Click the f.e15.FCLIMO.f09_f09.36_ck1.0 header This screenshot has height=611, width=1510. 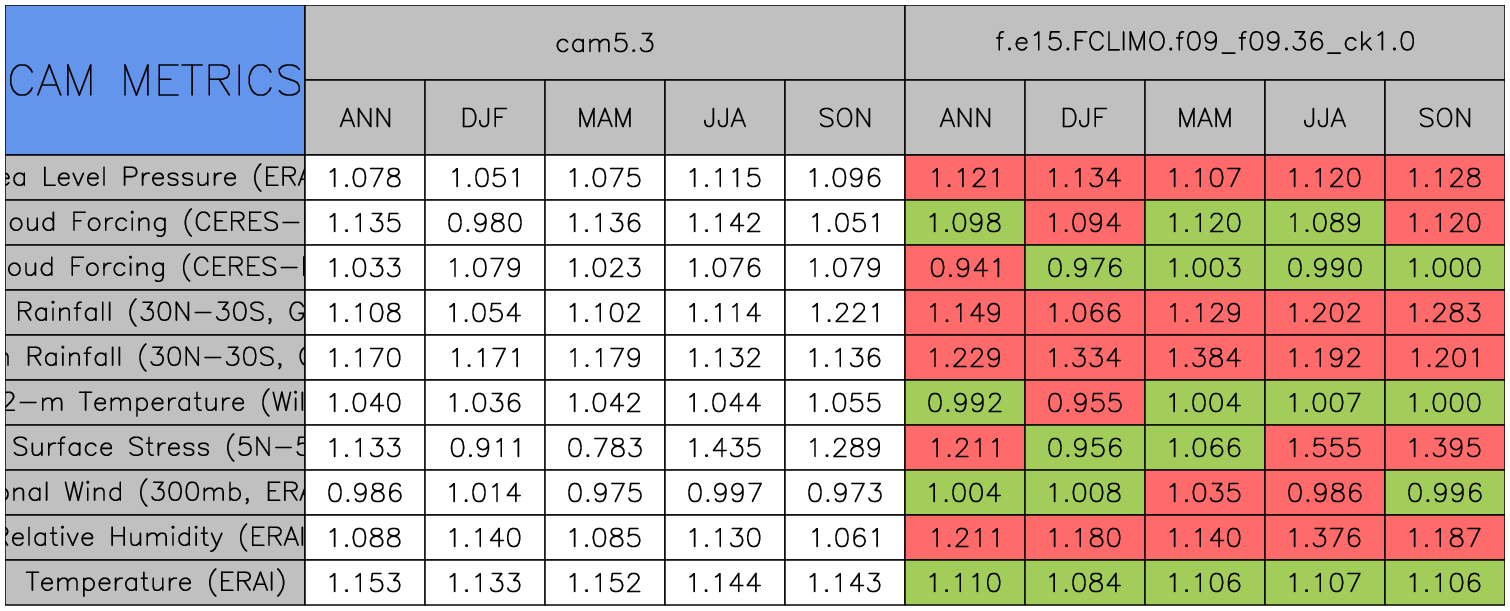1205,43
